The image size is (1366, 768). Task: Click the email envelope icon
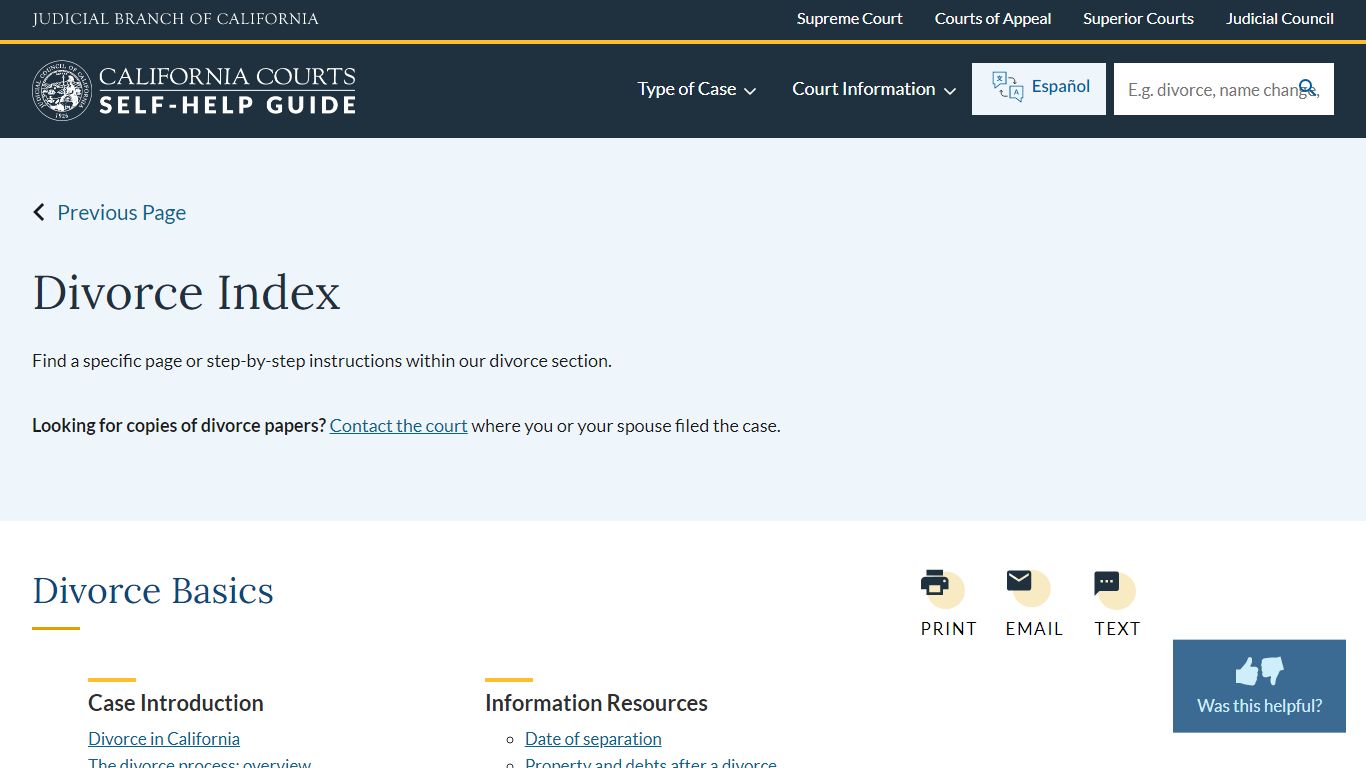point(1019,580)
